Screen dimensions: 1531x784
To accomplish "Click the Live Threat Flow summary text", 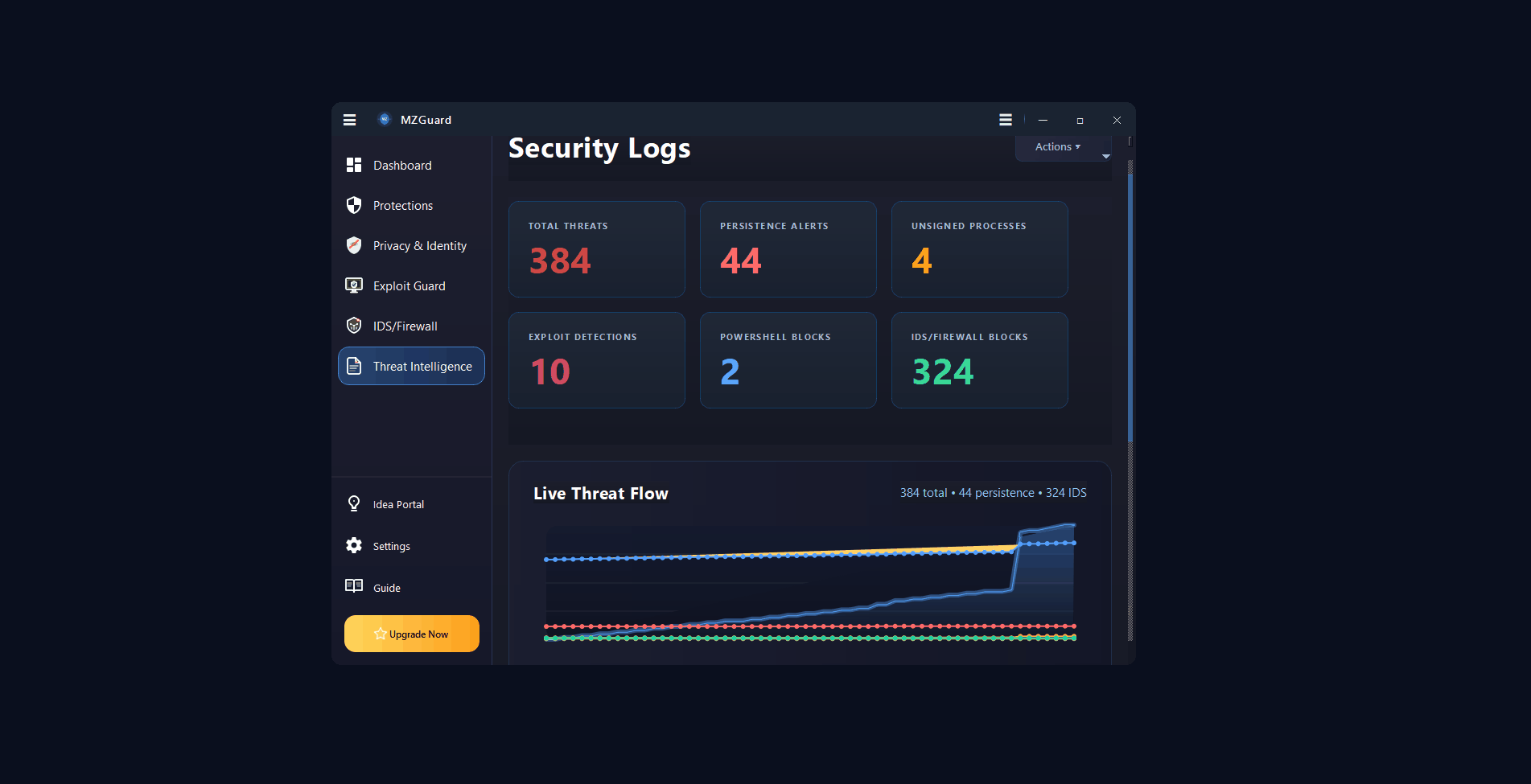I will coord(993,493).
